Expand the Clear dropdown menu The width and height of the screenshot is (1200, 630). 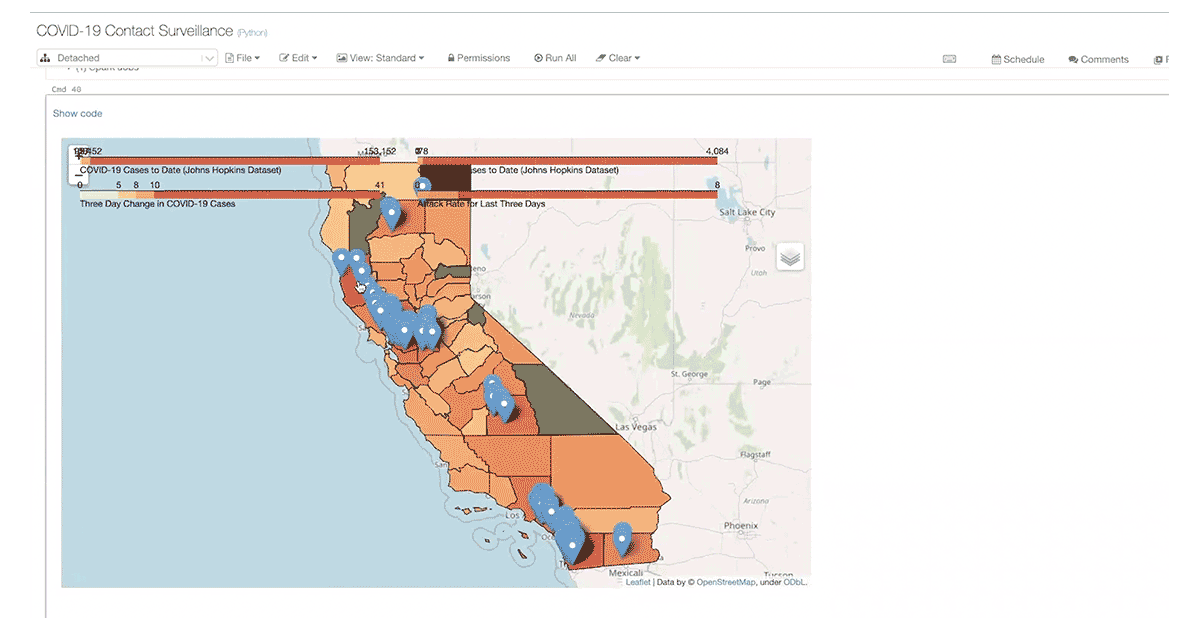[x=618, y=58]
